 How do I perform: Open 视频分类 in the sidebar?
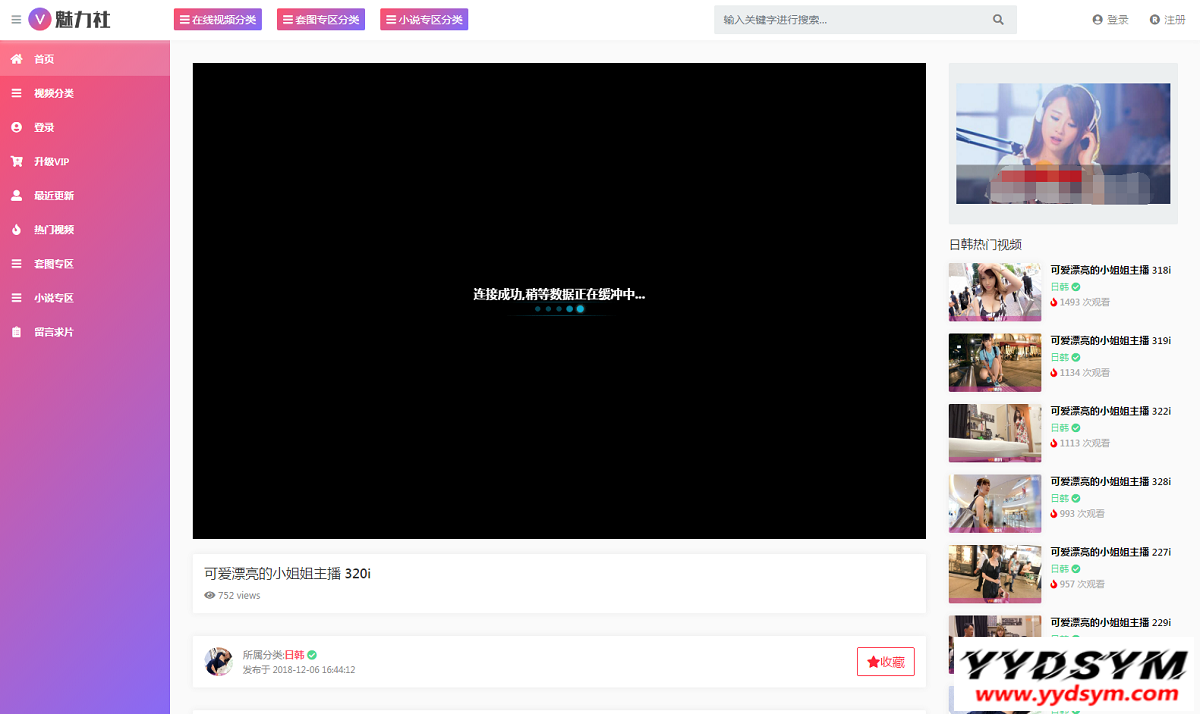(x=53, y=93)
